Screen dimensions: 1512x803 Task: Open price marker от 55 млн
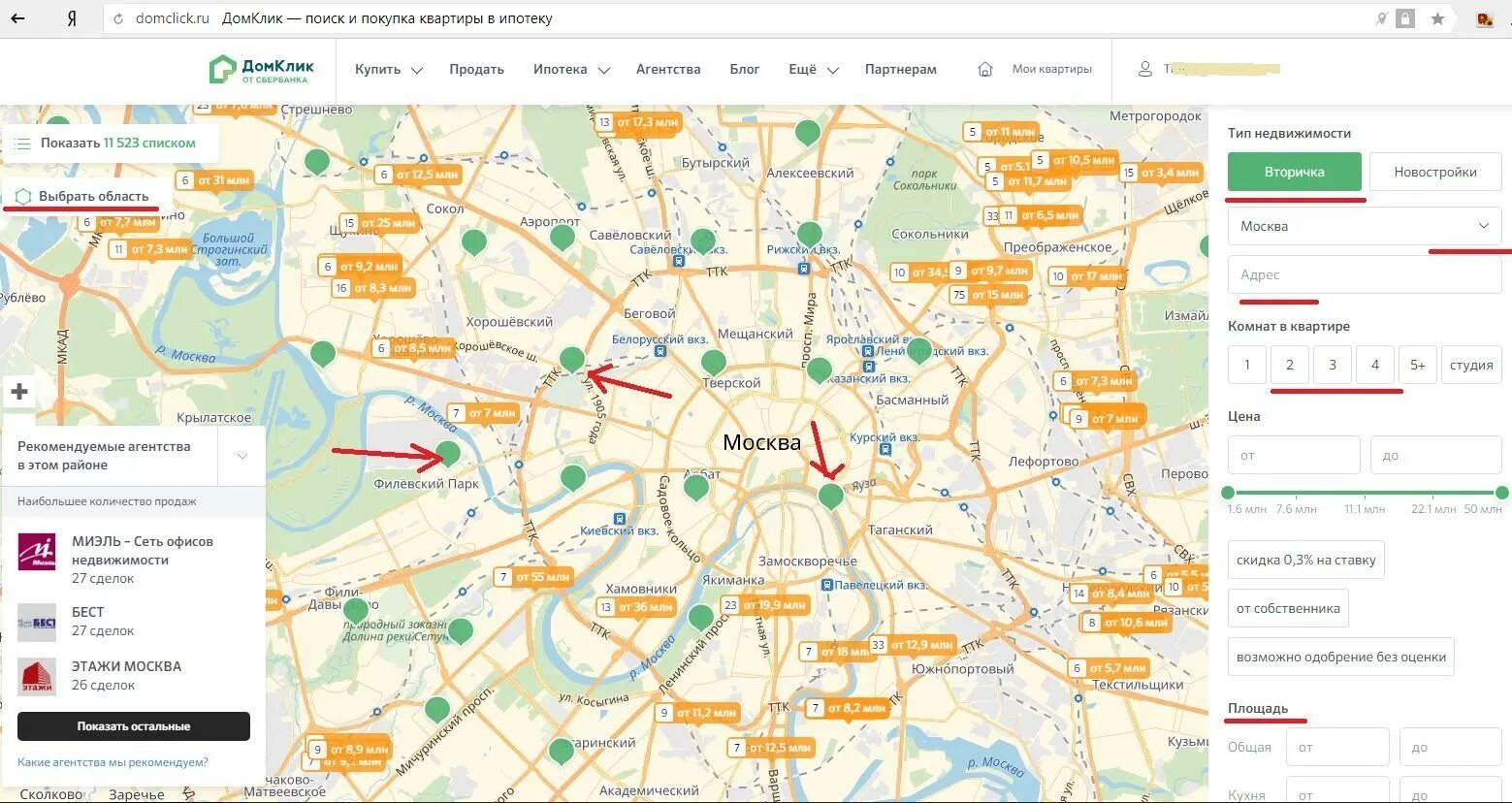(x=533, y=577)
